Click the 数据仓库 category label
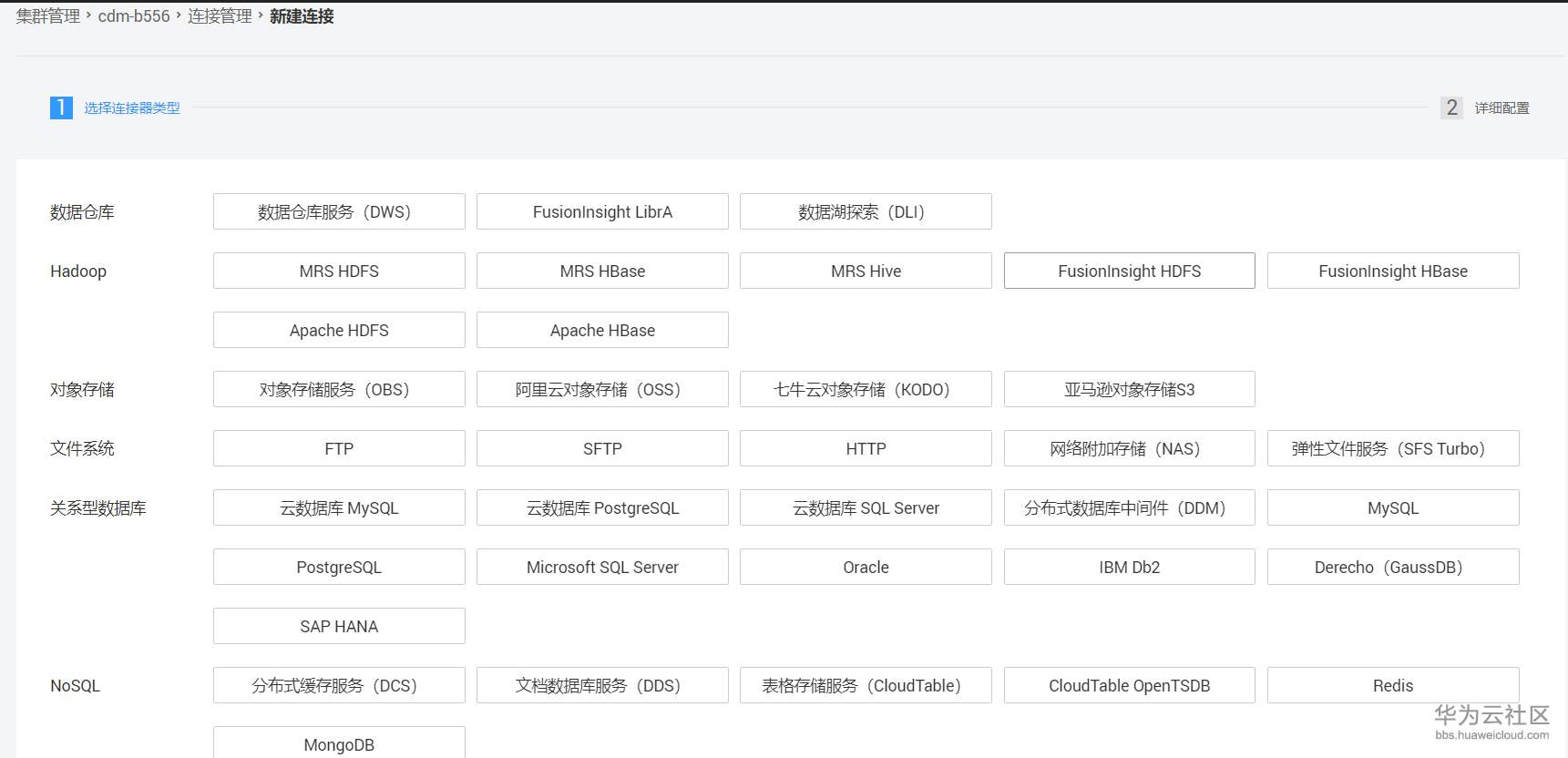The height and width of the screenshot is (758, 1568). (x=82, y=212)
